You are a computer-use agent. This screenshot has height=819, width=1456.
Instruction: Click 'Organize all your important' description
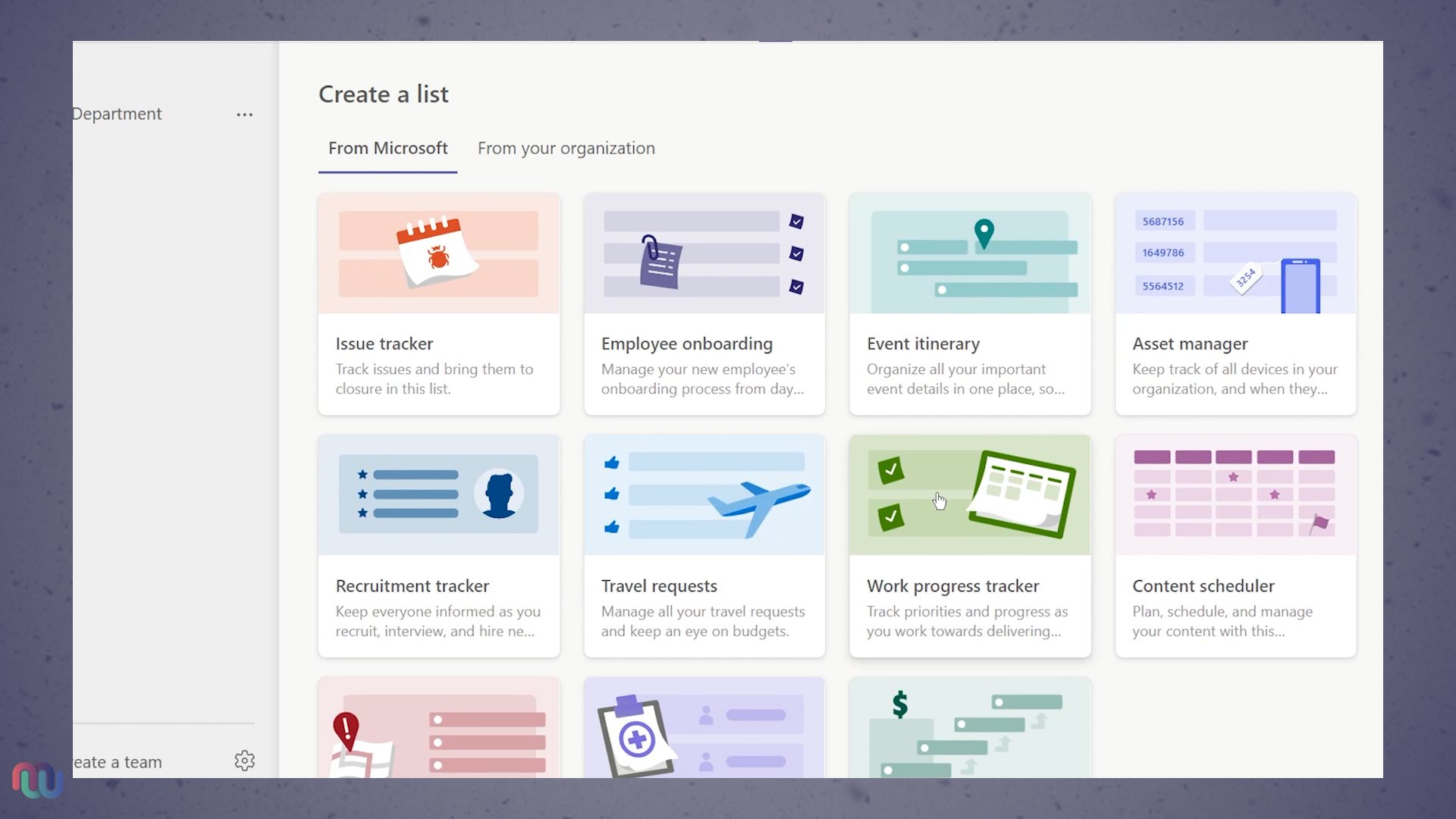pyautogui.click(x=956, y=369)
